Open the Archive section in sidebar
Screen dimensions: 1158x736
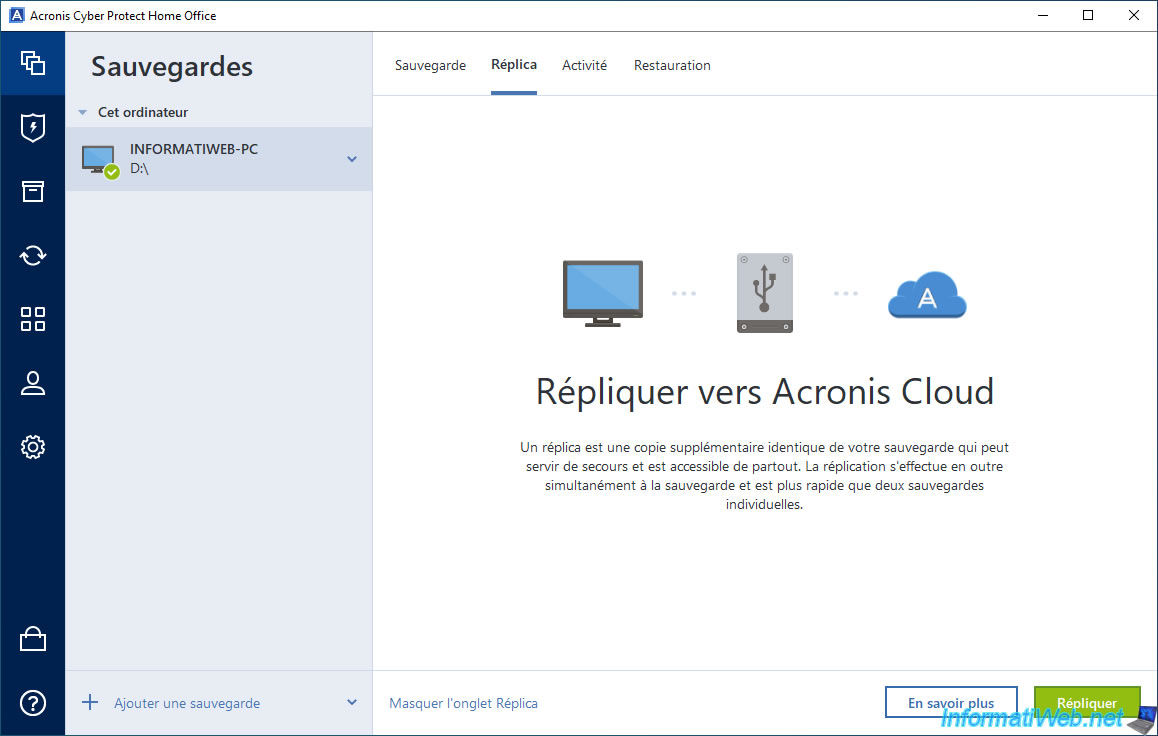point(32,191)
